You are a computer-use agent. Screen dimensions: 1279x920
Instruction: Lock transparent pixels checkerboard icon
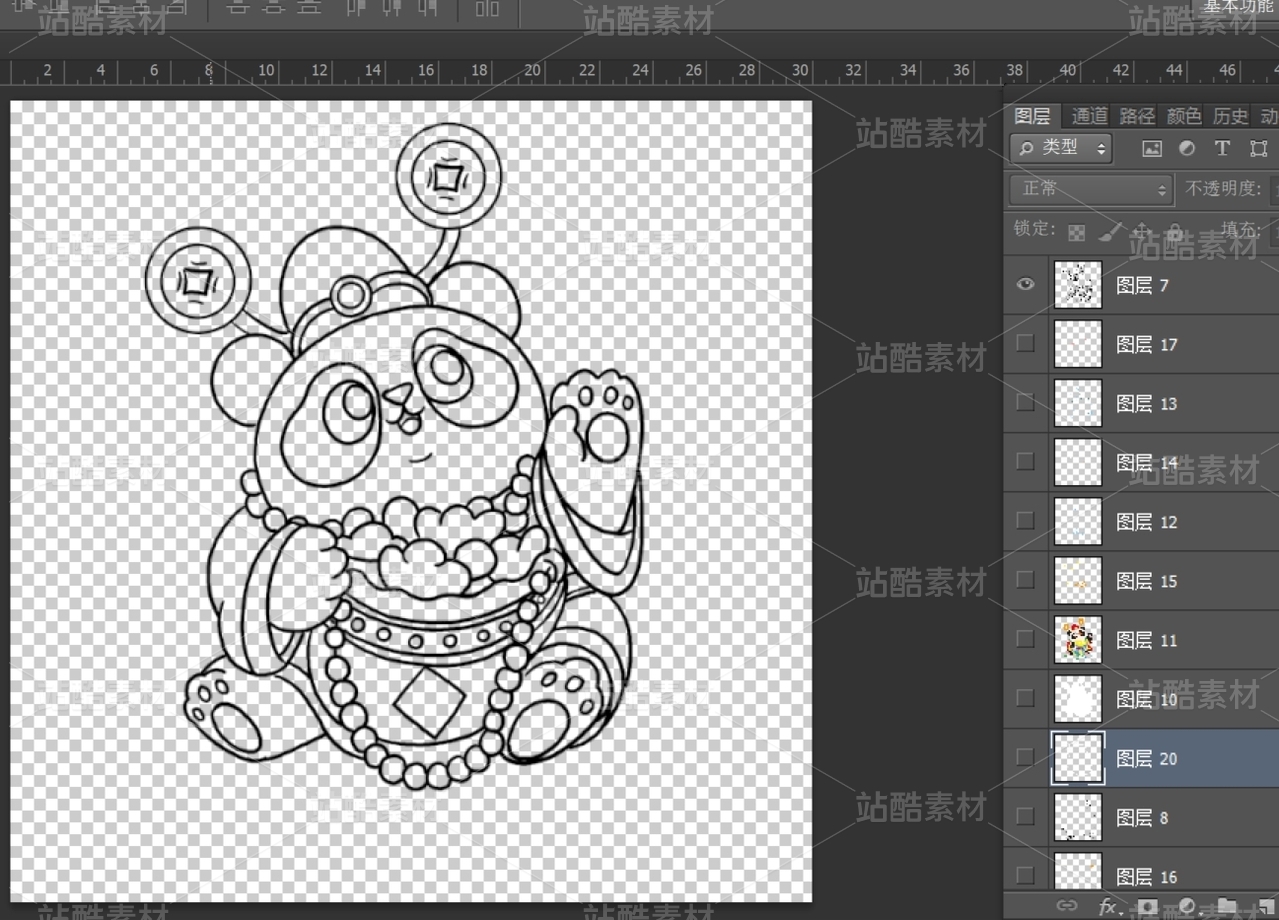tap(1076, 232)
